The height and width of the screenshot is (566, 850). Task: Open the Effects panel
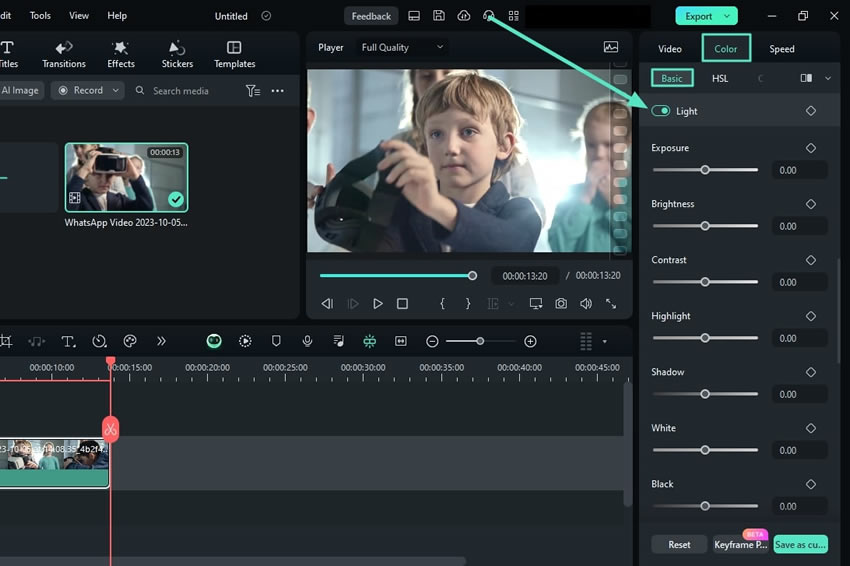click(120, 54)
